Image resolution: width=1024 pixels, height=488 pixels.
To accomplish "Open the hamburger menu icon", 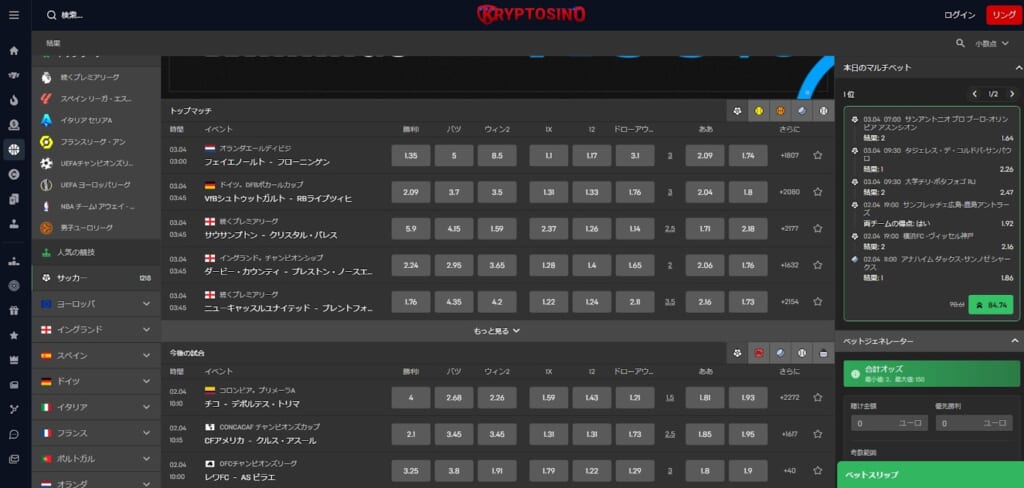I will 14,15.
